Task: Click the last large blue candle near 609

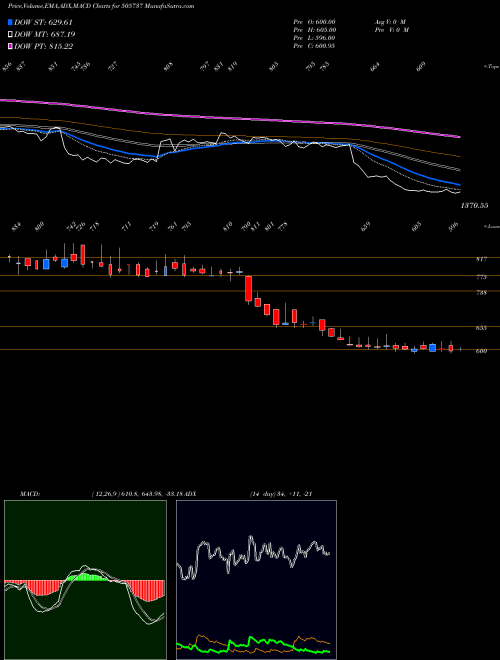Action: [x=432, y=348]
